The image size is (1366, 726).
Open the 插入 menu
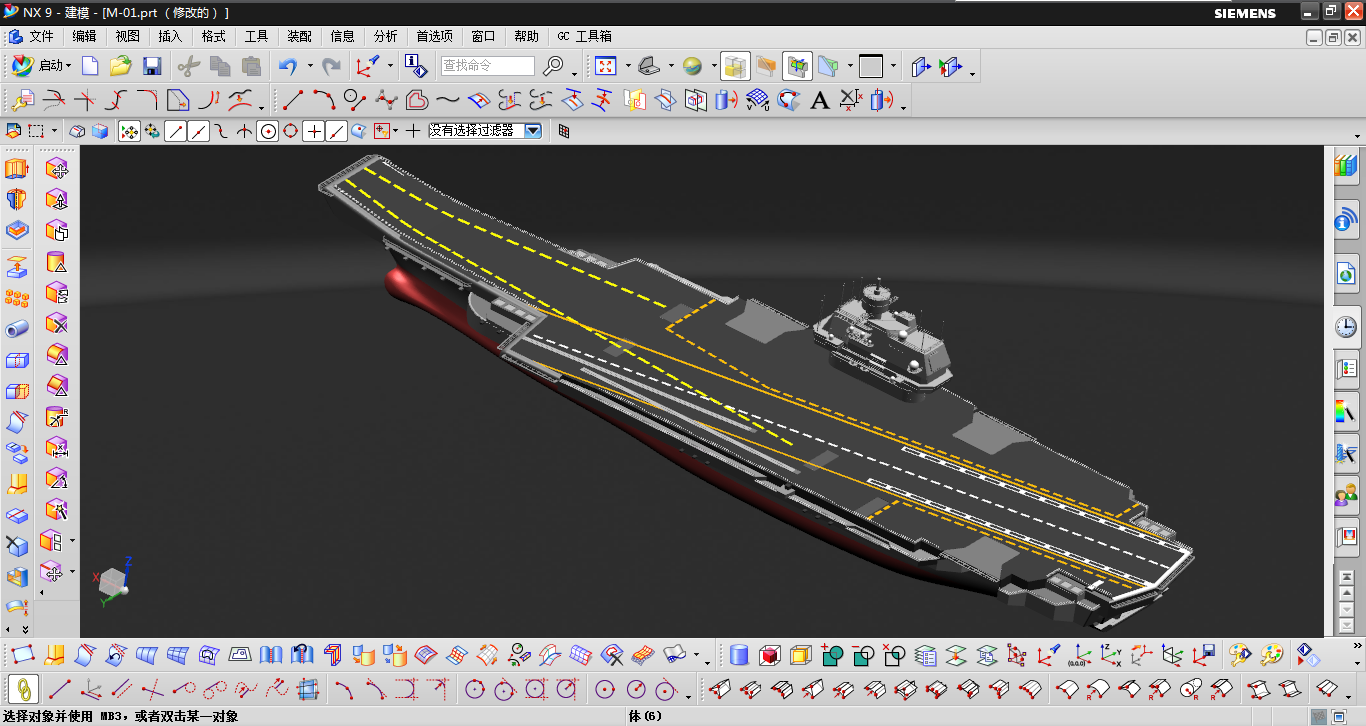(170, 36)
